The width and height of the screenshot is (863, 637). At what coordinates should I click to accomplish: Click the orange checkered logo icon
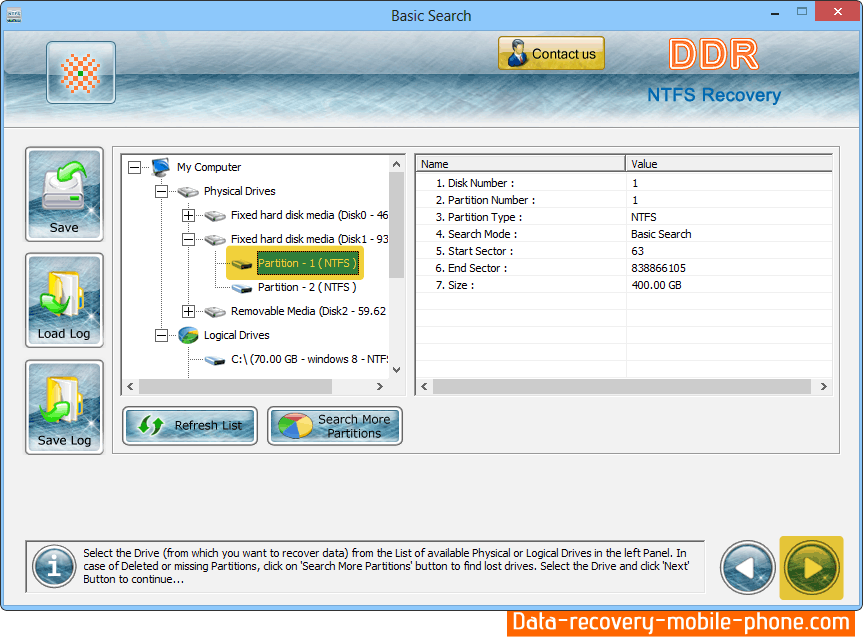pyautogui.click(x=81, y=73)
